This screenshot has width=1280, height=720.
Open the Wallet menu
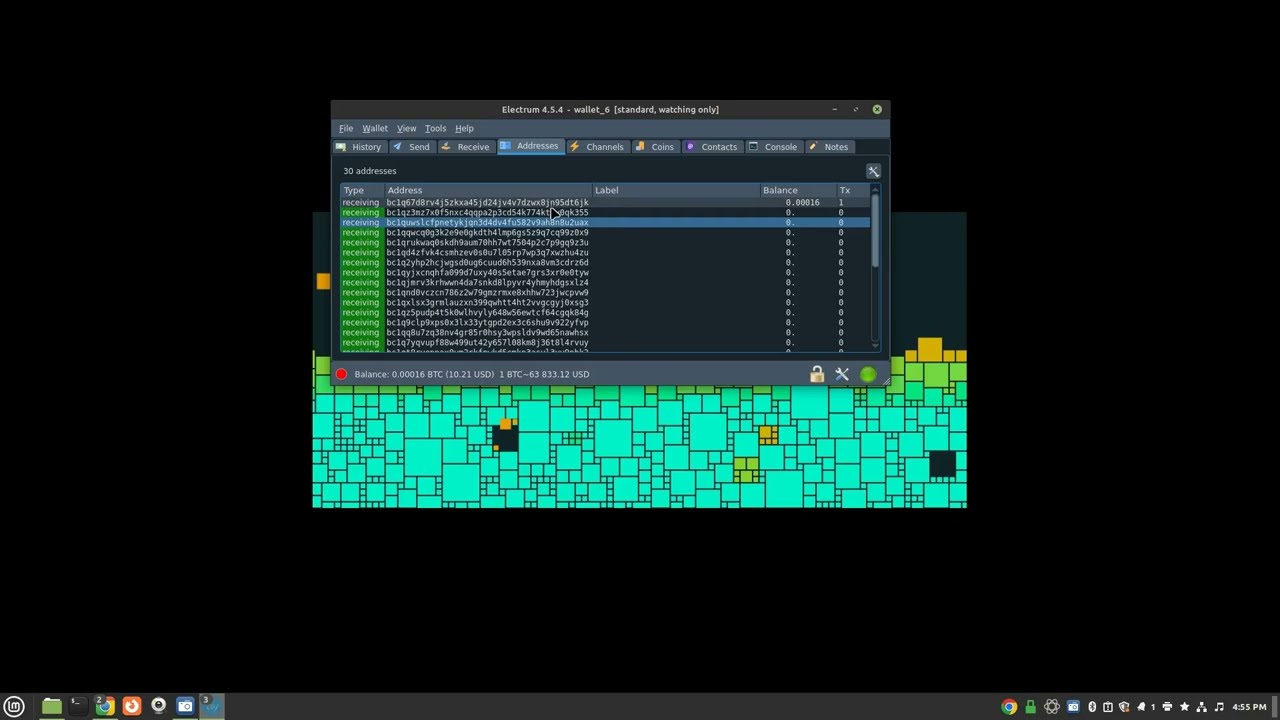coord(375,128)
